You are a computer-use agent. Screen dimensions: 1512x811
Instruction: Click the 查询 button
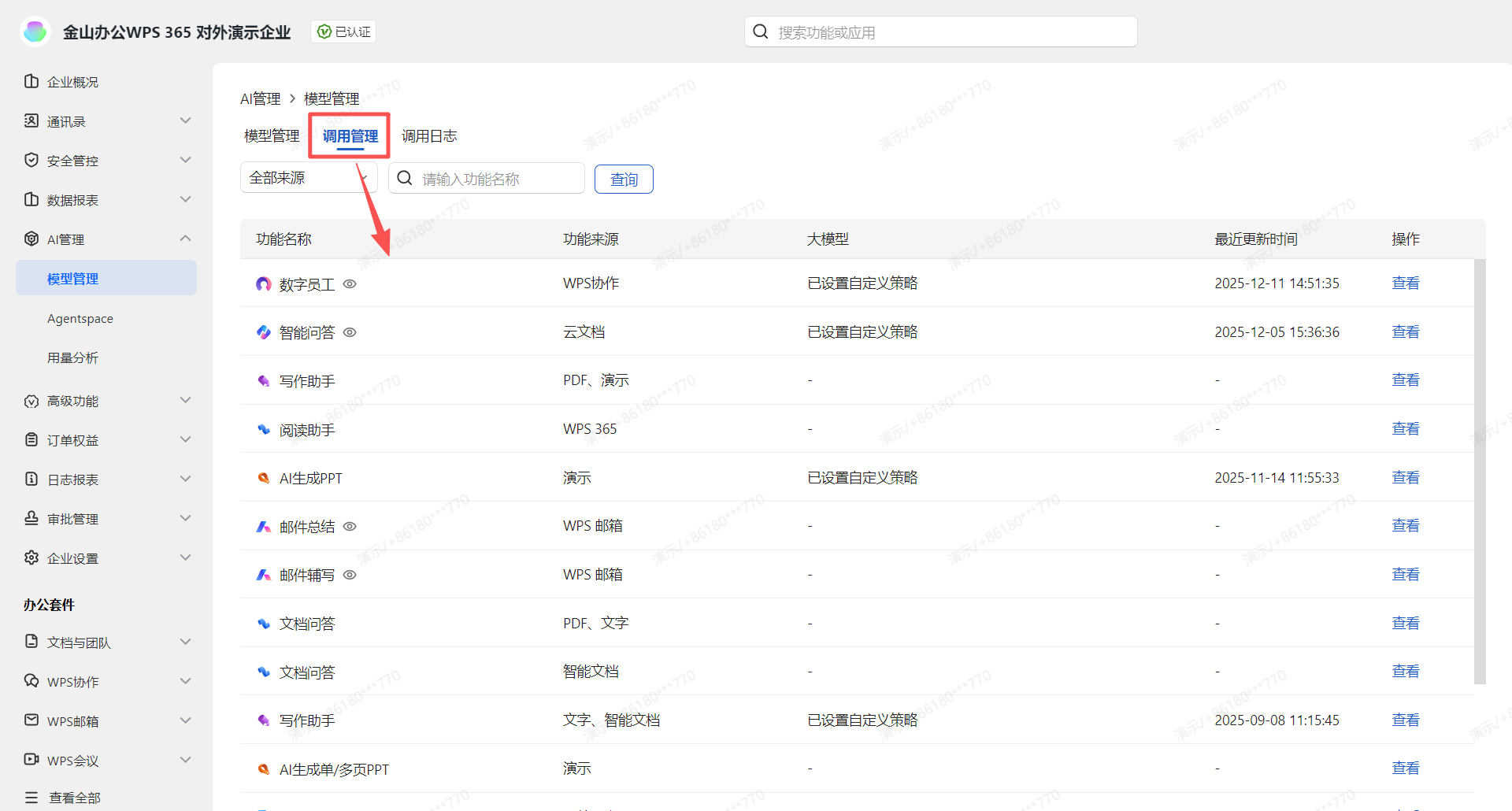point(624,179)
